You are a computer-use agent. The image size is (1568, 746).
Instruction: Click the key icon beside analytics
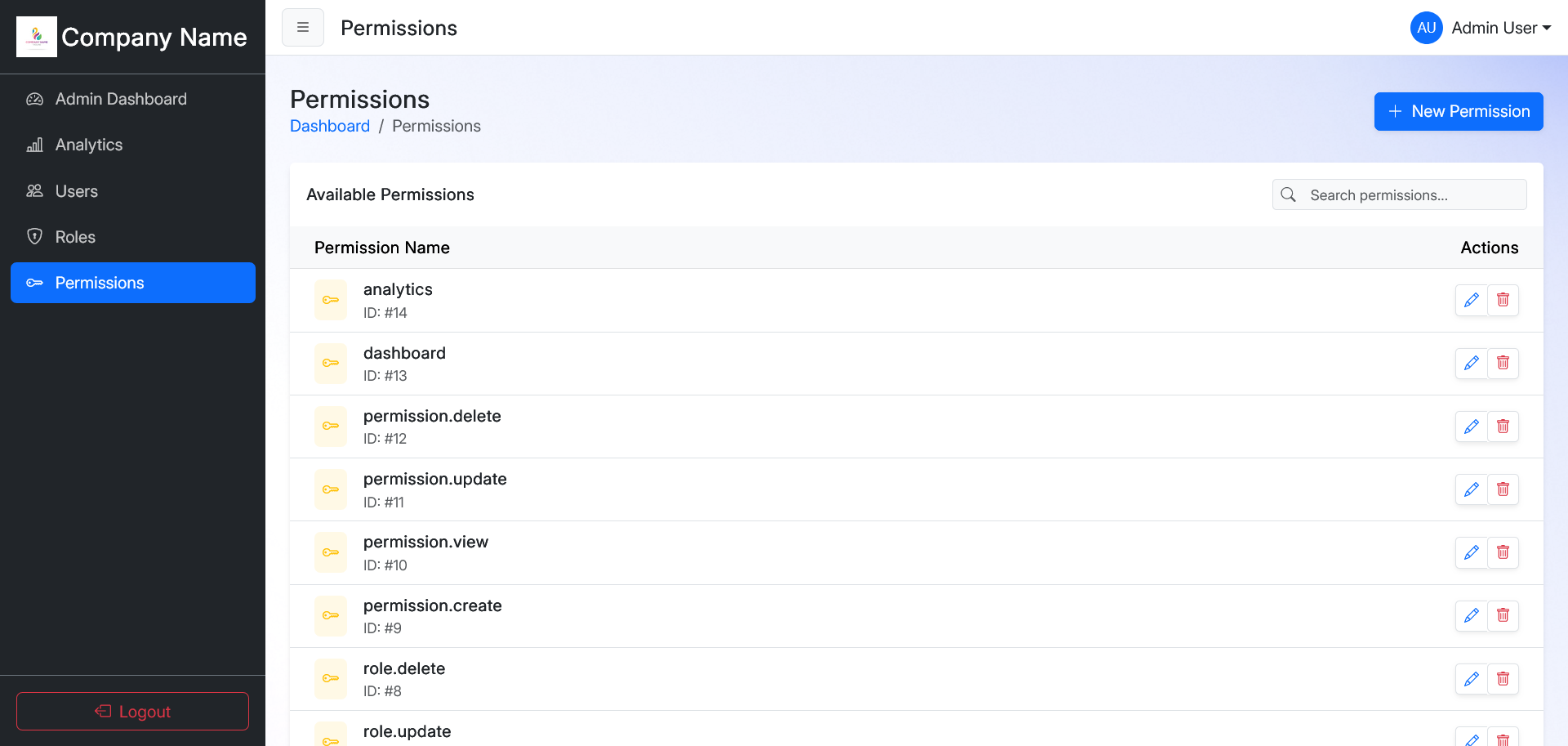[x=331, y=300]
